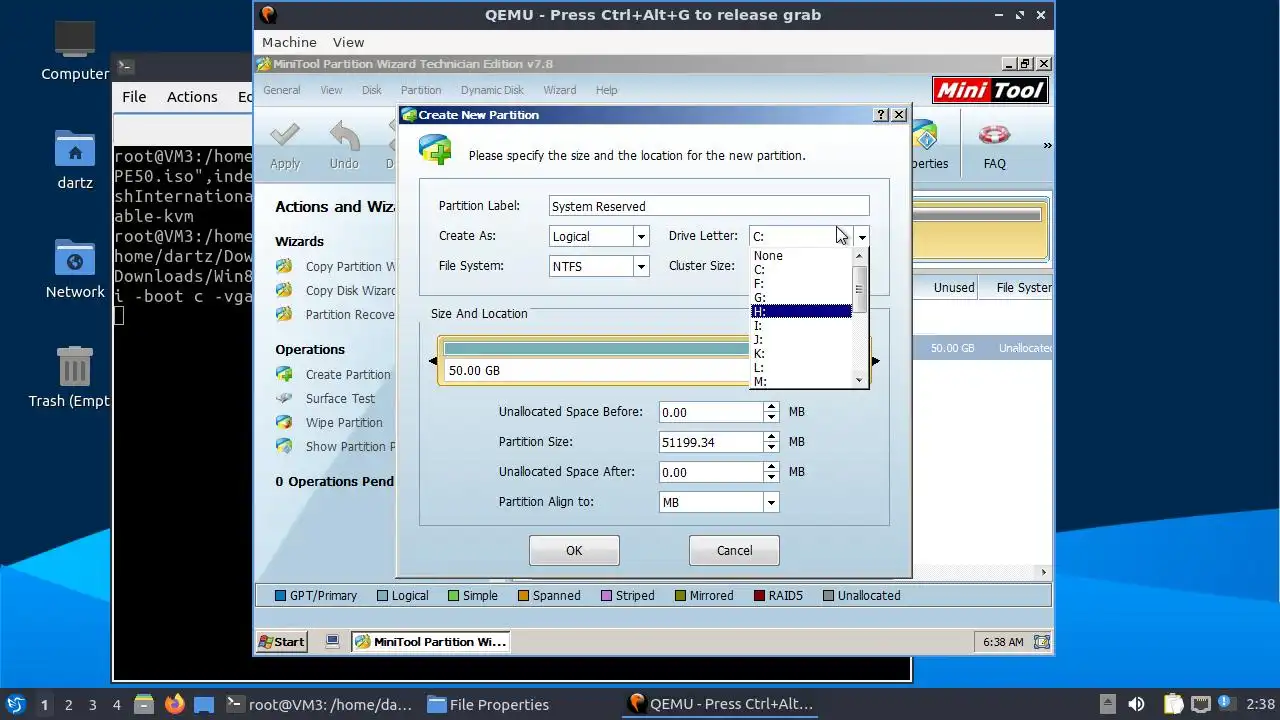Switch to workspace 2

(x=68, y=704)
